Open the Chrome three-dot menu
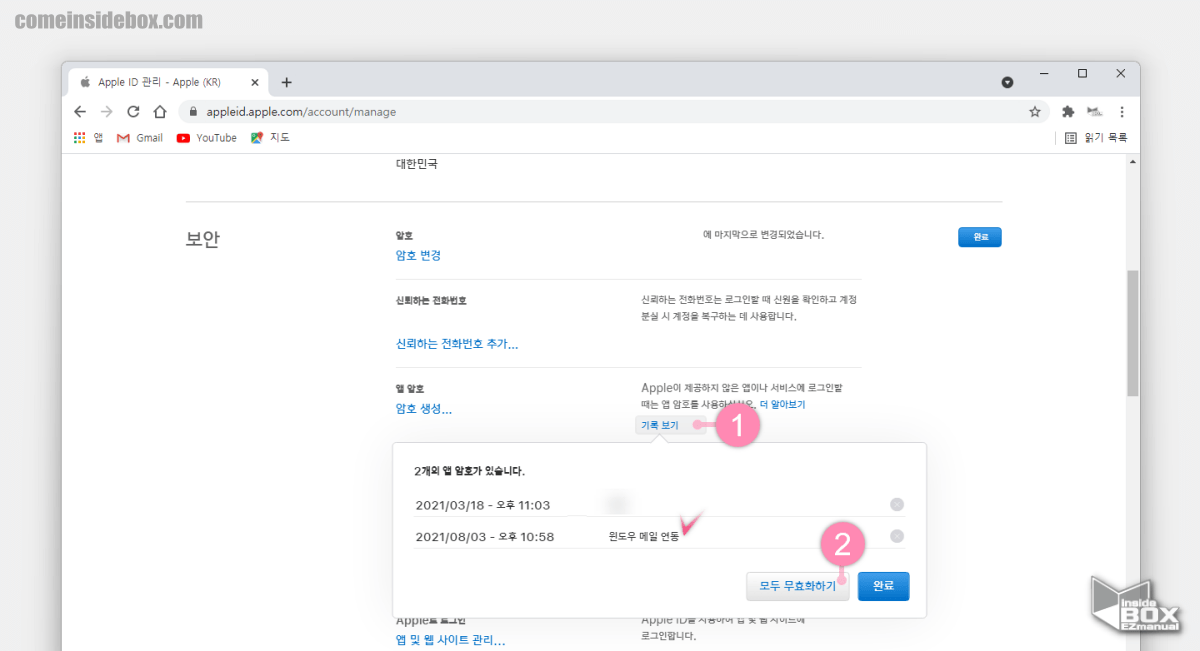This screenshot has height=651, width=1200. click(x=1122, y=112)
